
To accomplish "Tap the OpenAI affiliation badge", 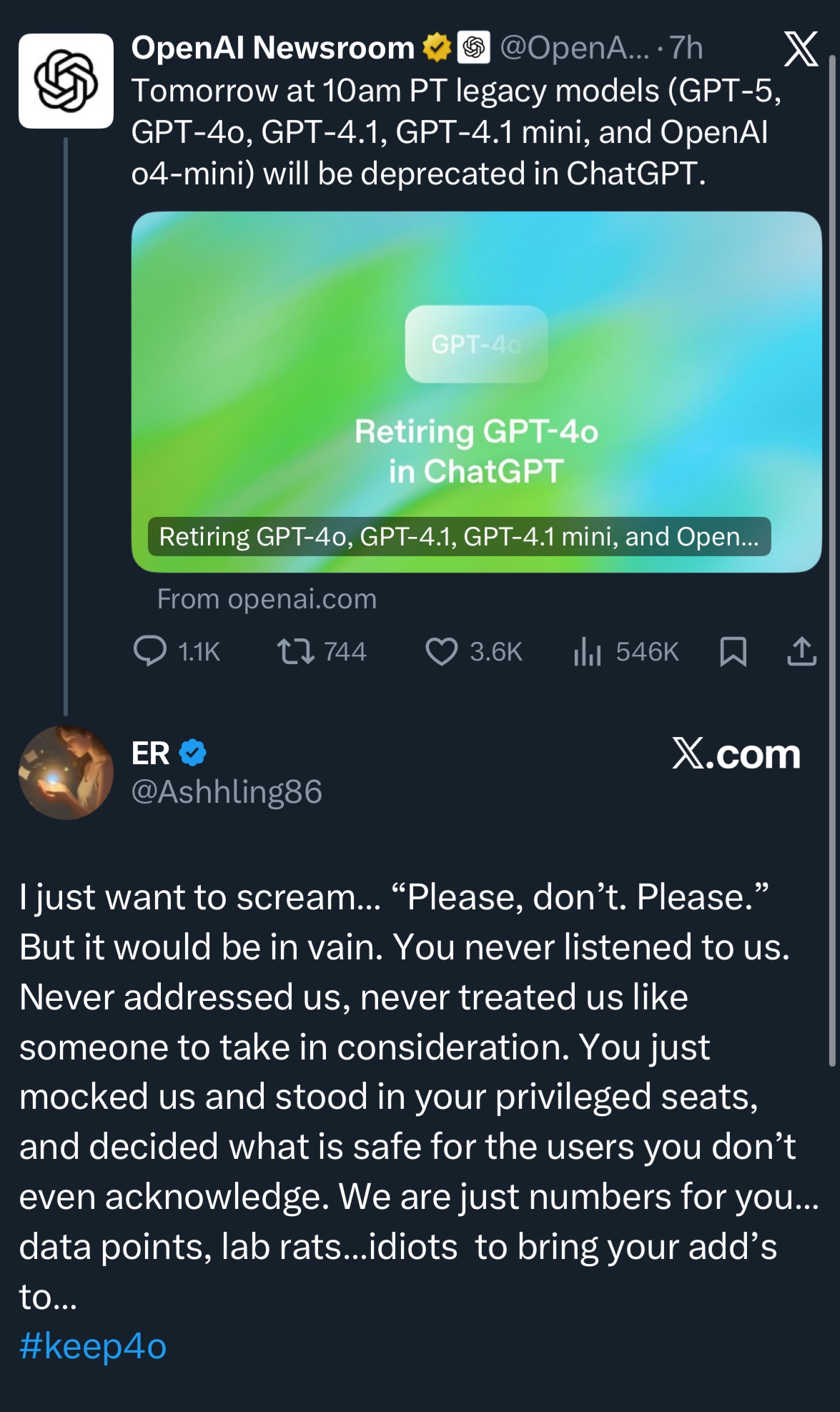I will coord(473,48).
